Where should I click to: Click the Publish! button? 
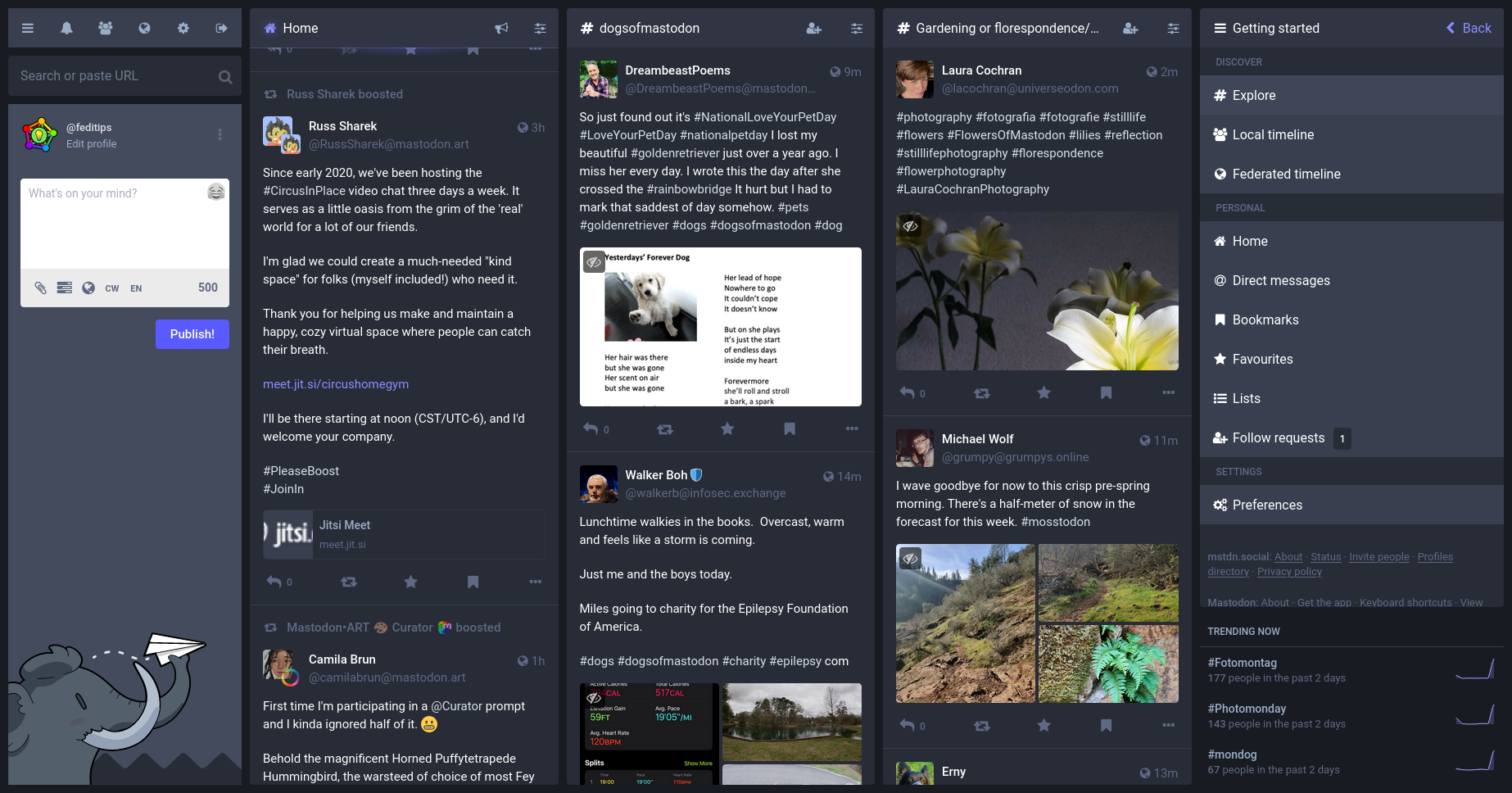pyautogui.click(x=192, y=334)
